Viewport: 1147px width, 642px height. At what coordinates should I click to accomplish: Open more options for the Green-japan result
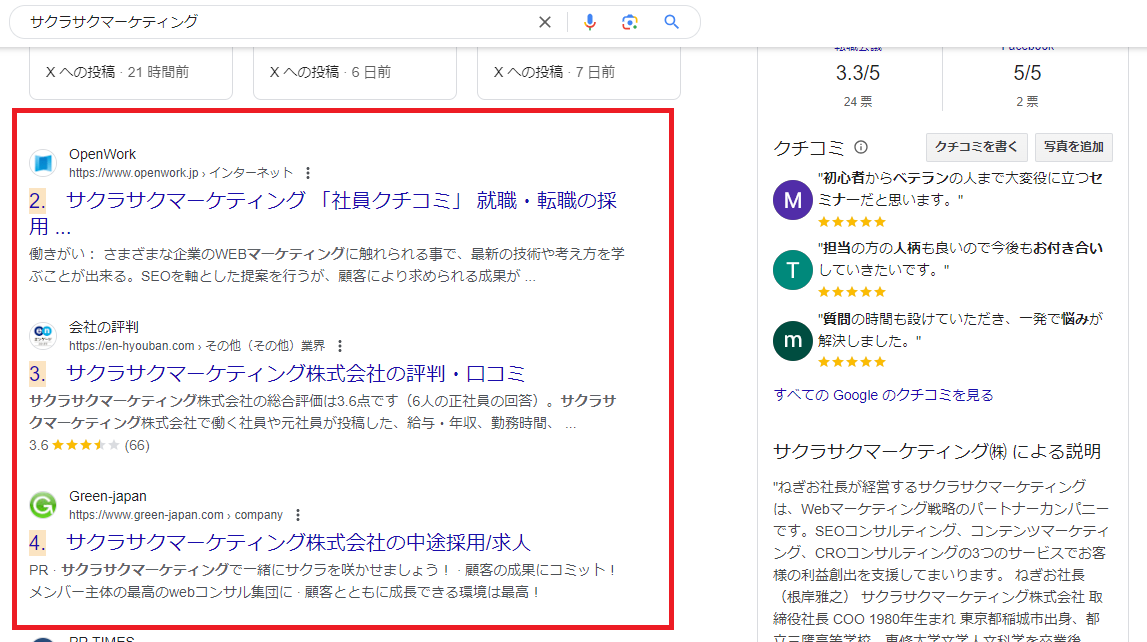pyautogui.click(x=298, y=515)
